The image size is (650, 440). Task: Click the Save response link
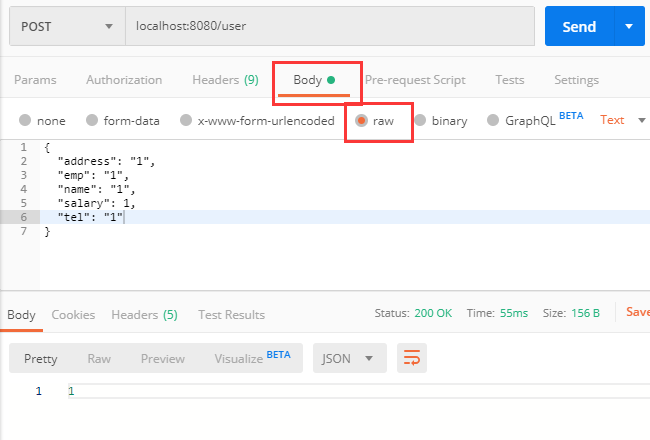pyautogui.click(x=638, y=312)
